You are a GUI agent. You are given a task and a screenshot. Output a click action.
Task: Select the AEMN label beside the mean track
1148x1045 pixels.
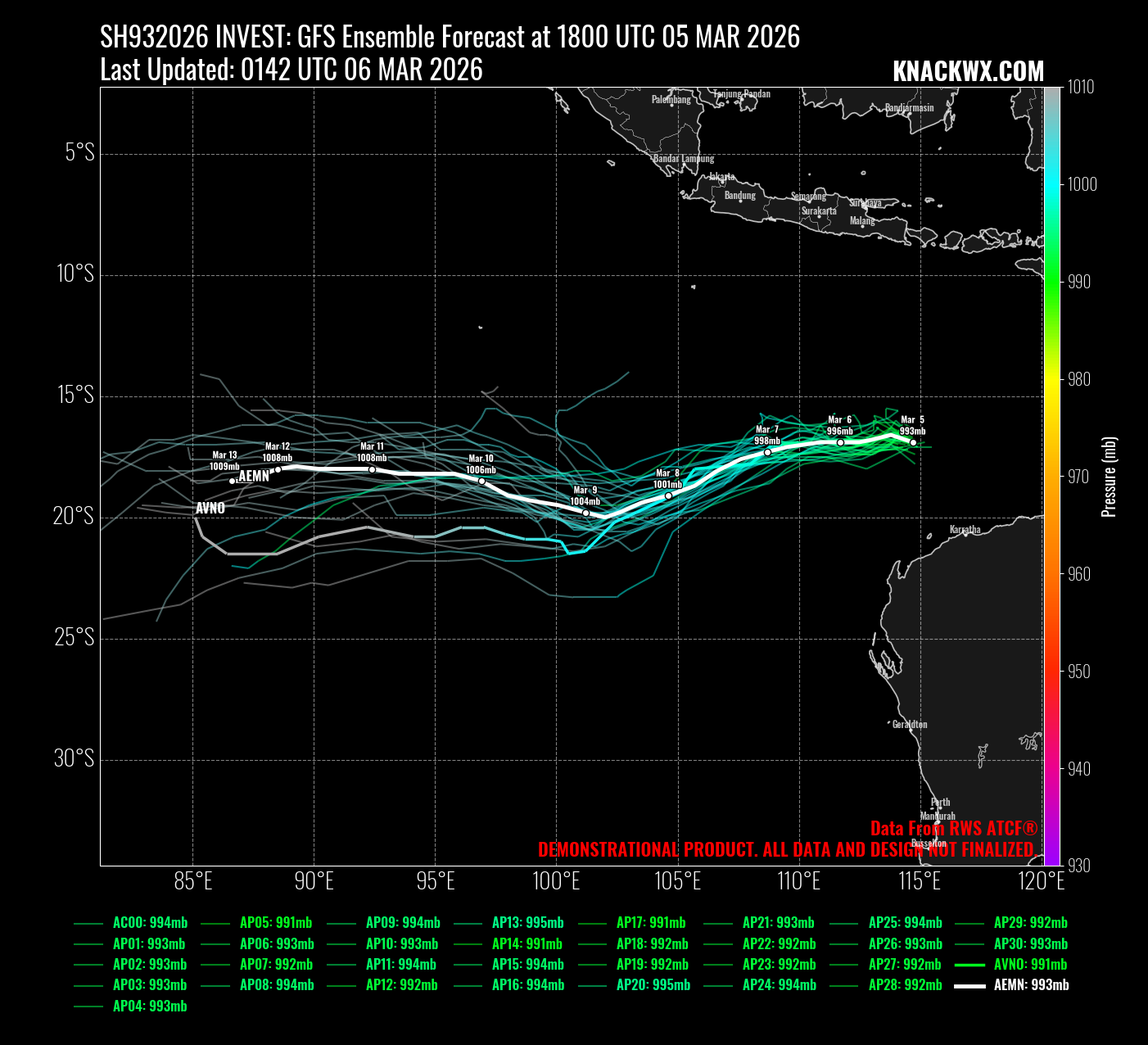tap(254, 476)
